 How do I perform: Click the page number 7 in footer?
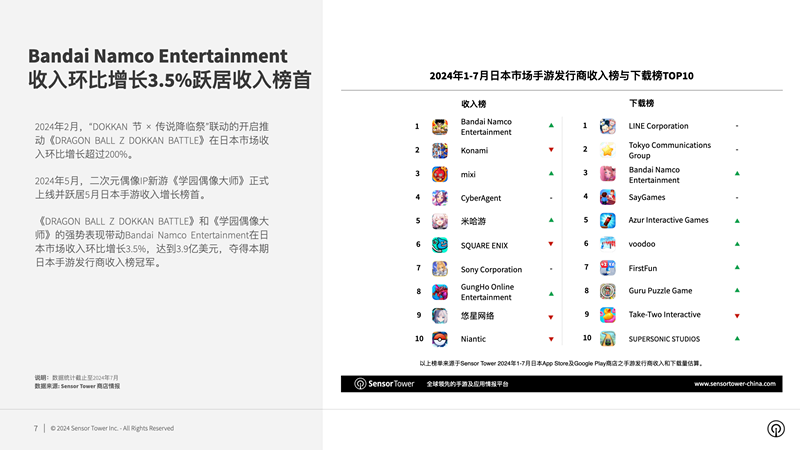pyautogui.click(x=36, y=428)
